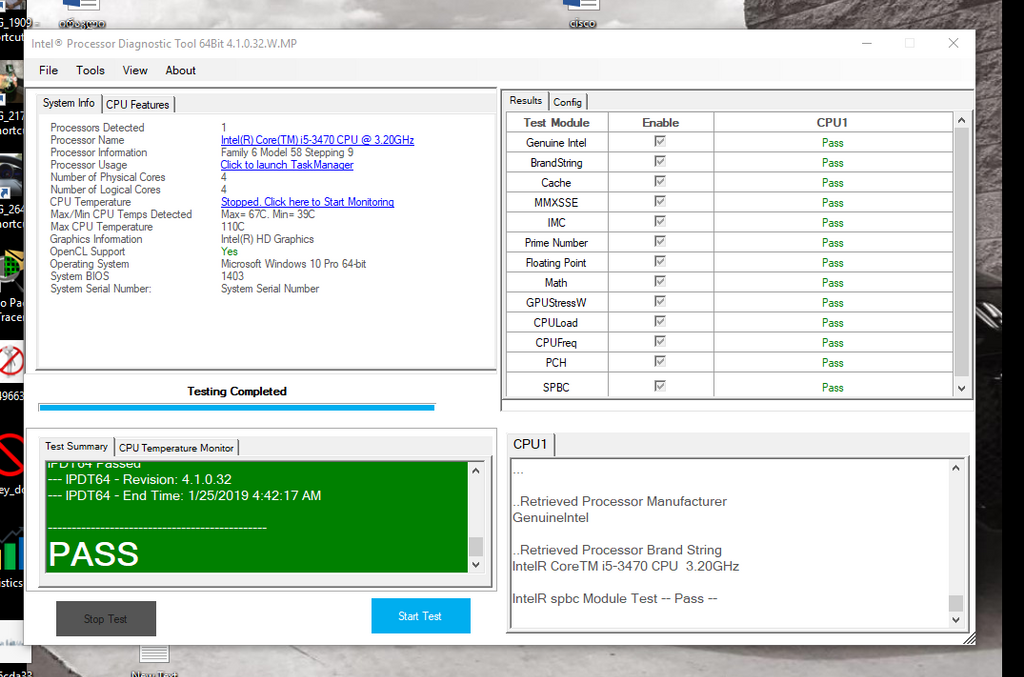The width and height of the screenshot is (1024, 677).
Task: Open the CPU Temperature Monitor tab
Action: coord(176,448)
